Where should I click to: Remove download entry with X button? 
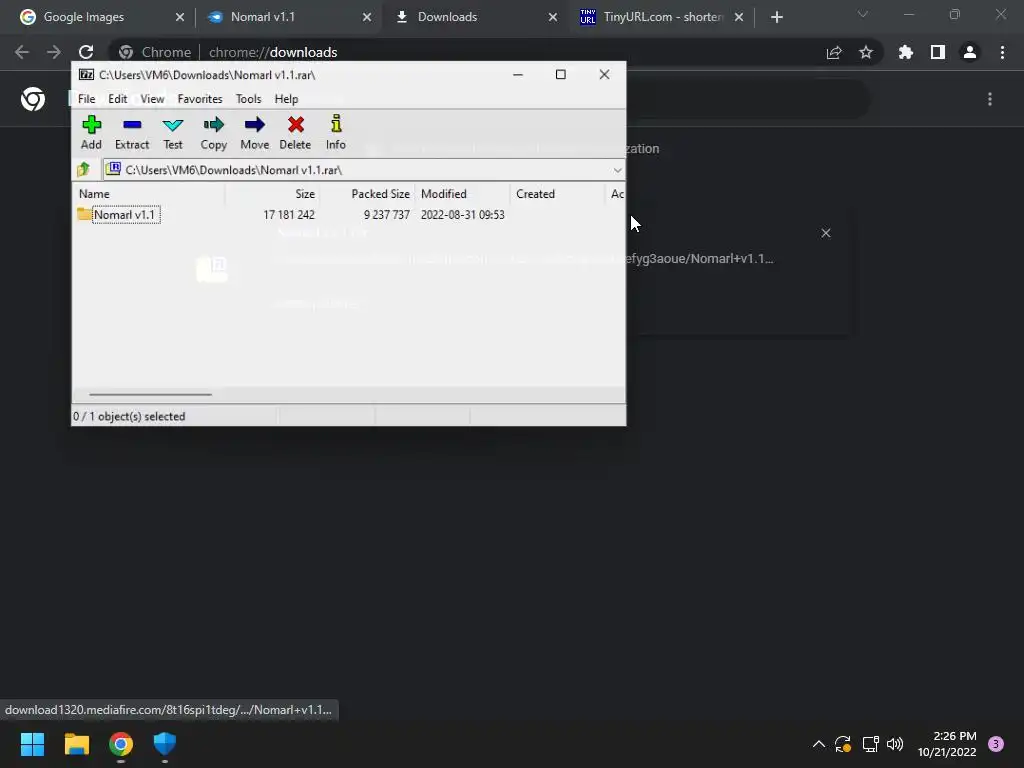(826, 233)
